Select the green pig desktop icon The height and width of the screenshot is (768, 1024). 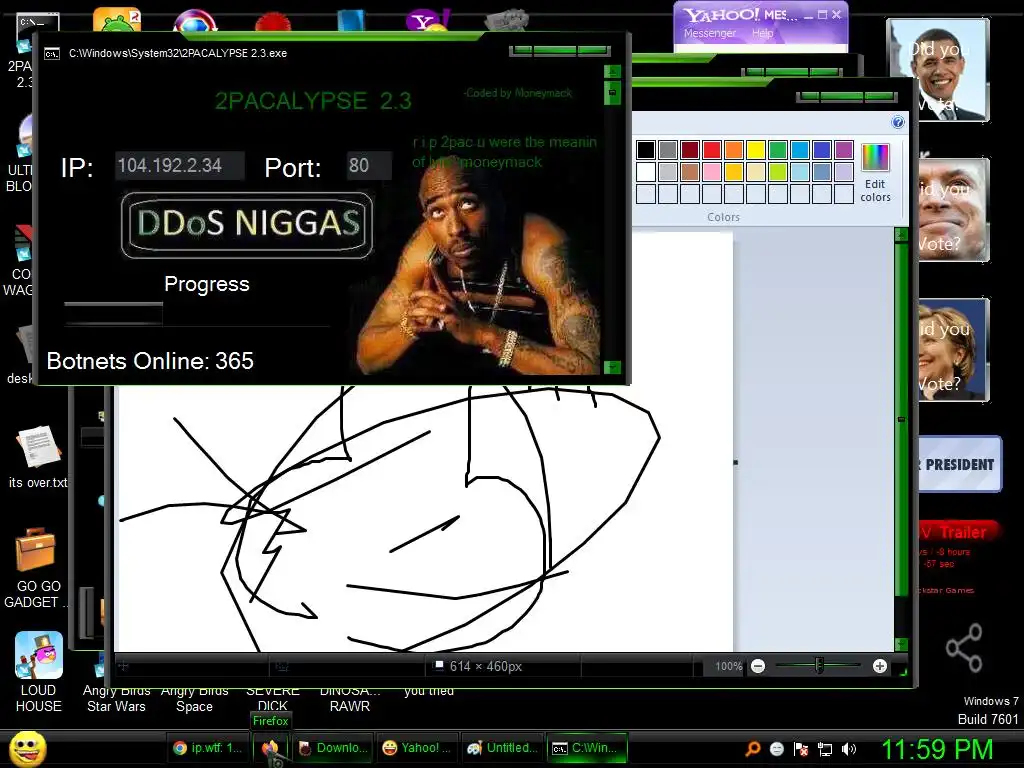(x=117, y=20)
